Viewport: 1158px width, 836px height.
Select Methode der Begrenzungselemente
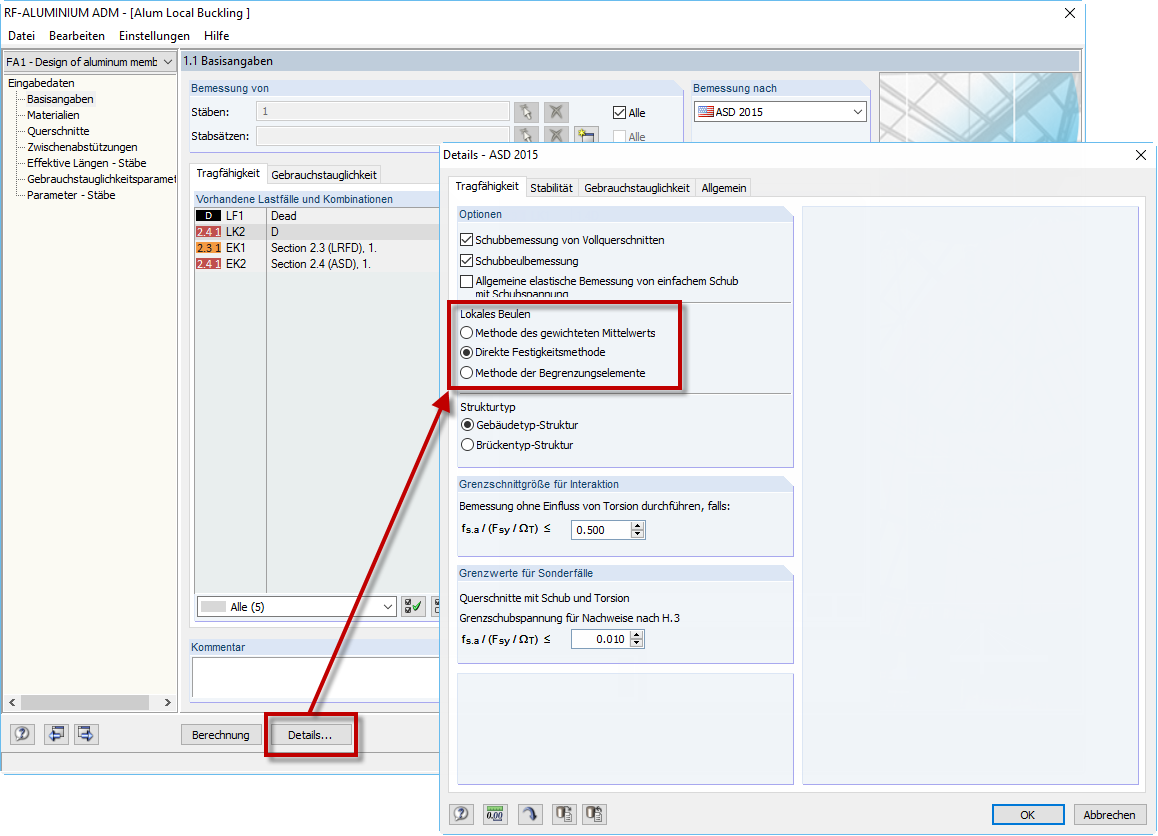coord(466,373)
